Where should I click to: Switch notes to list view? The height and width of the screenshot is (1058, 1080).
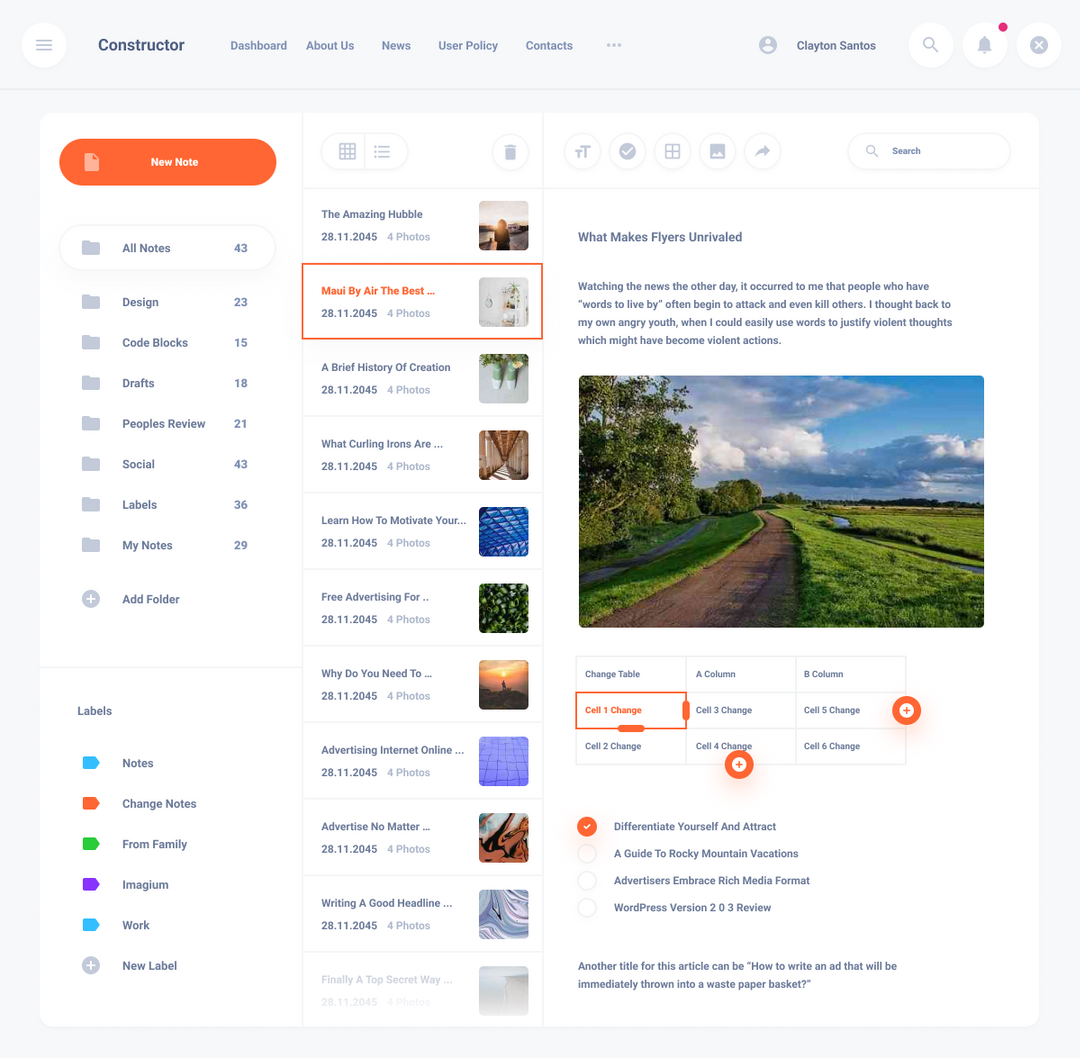point(382,151)
